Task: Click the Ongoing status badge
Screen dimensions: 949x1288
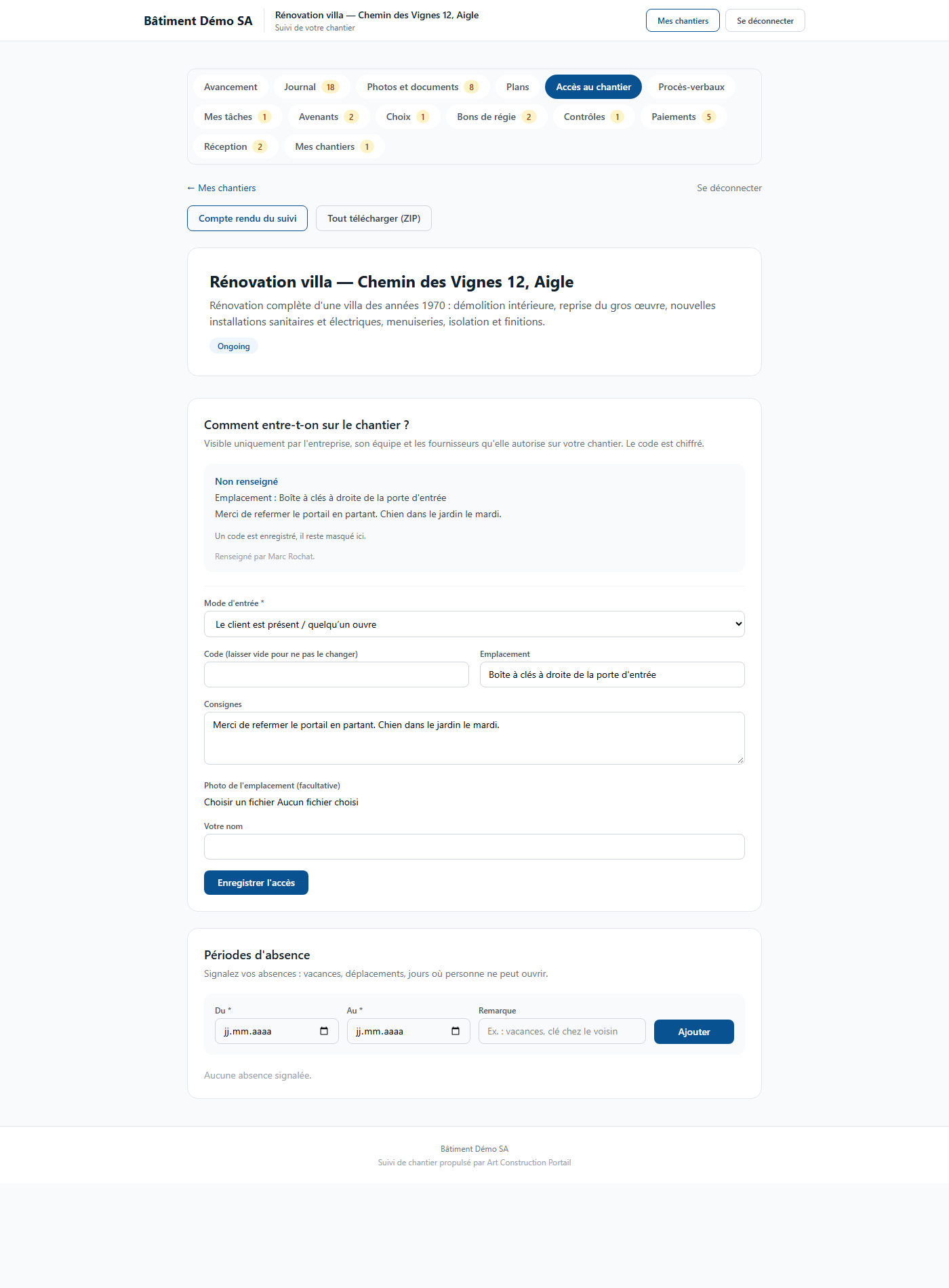Action: tap(234, 346)
